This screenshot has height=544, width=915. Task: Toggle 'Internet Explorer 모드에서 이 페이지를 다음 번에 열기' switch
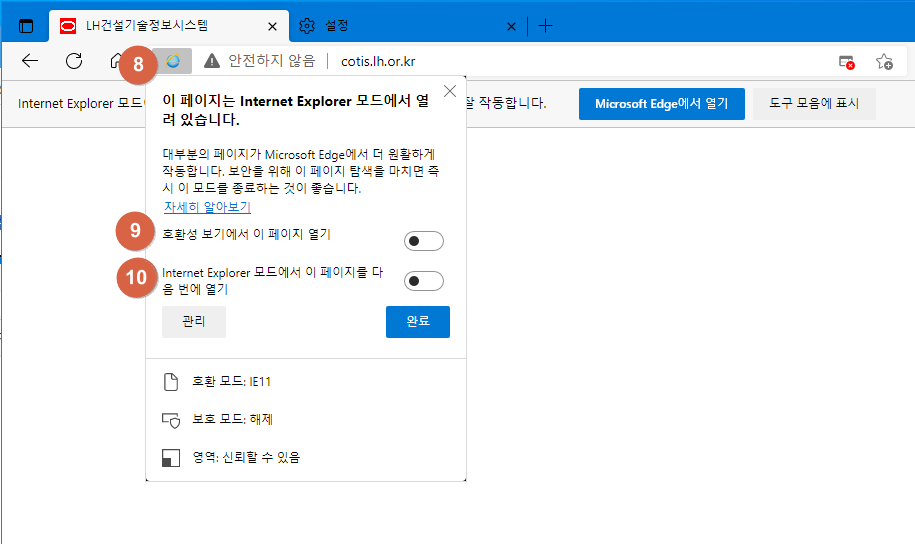pyautogui.click(x=424, y=281)
